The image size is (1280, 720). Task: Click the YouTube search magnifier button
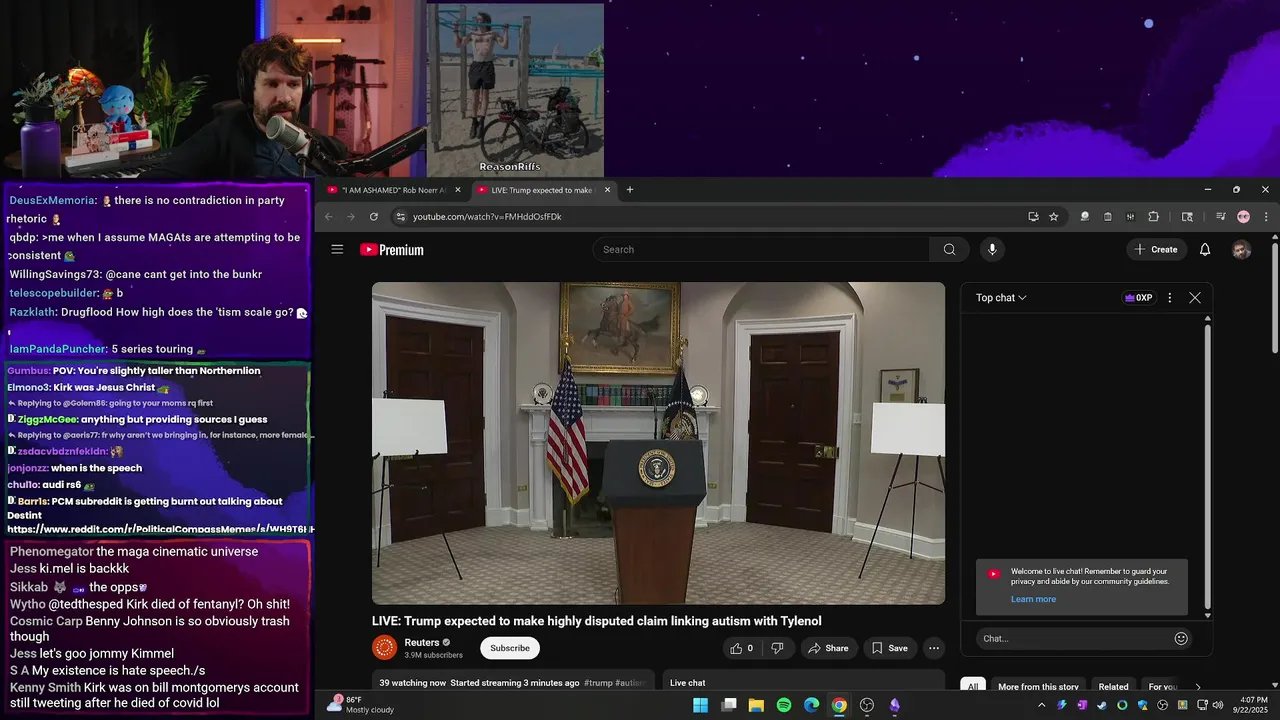point(949,249)
